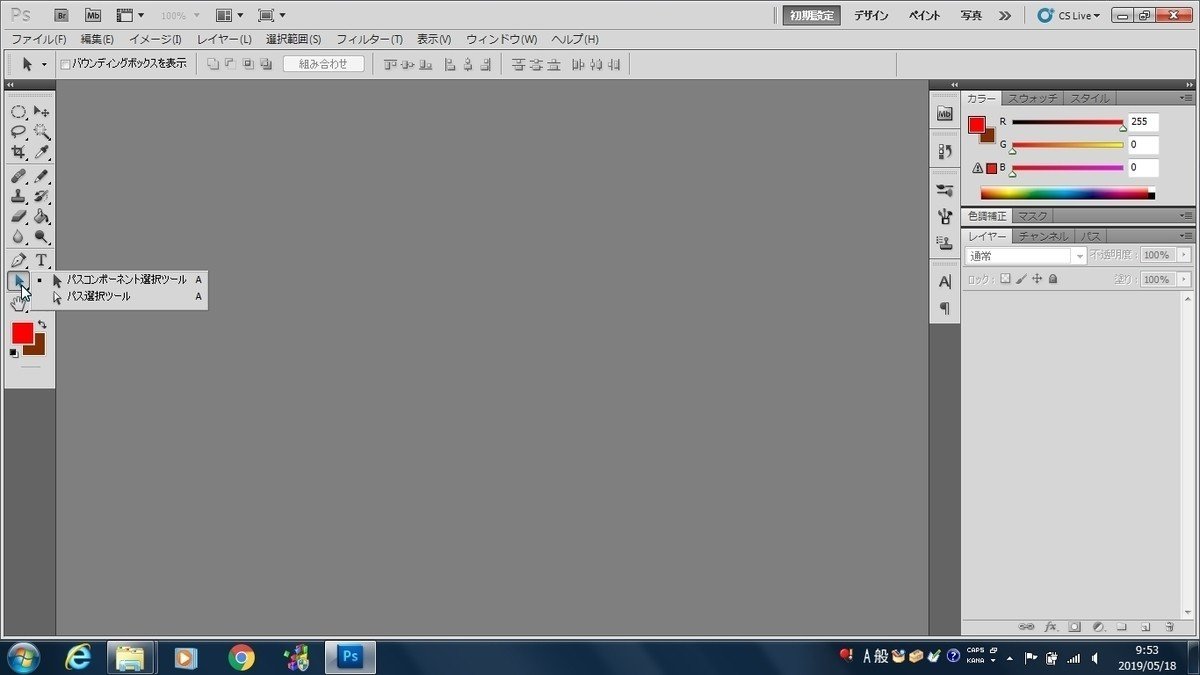Switch to 写真 workspace
The width and height of the screenshot is (1200, 675).
pyautogui.click(x=971, y=15)
